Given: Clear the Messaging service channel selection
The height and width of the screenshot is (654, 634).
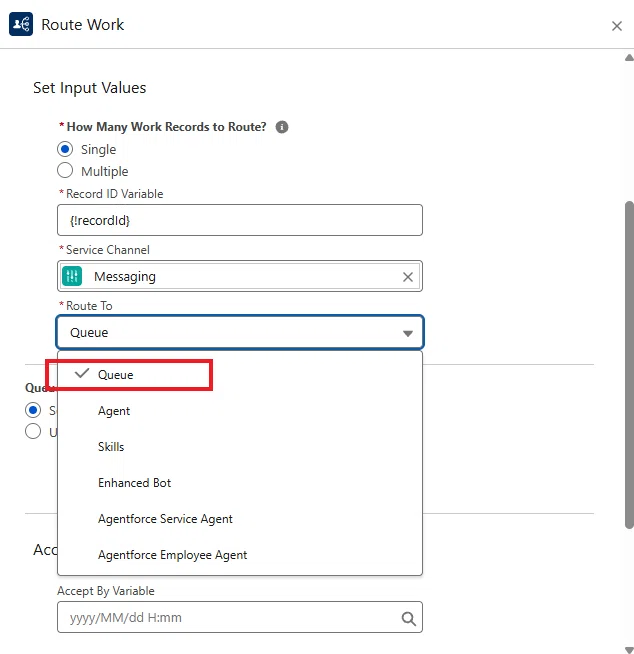Looking at the screenshot, I should pyautogui.click(x=408, y=277).
